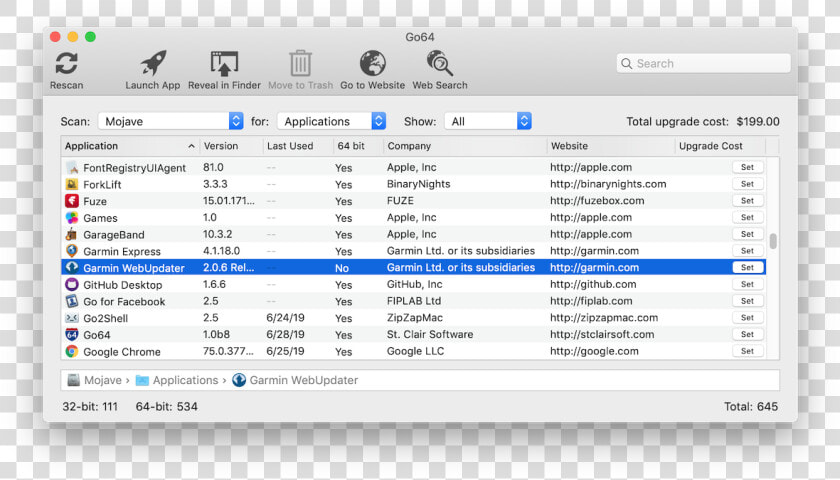This screenshot has width=840, height=480.
Task: Click the Games app icon
Action: click(72, 218)
